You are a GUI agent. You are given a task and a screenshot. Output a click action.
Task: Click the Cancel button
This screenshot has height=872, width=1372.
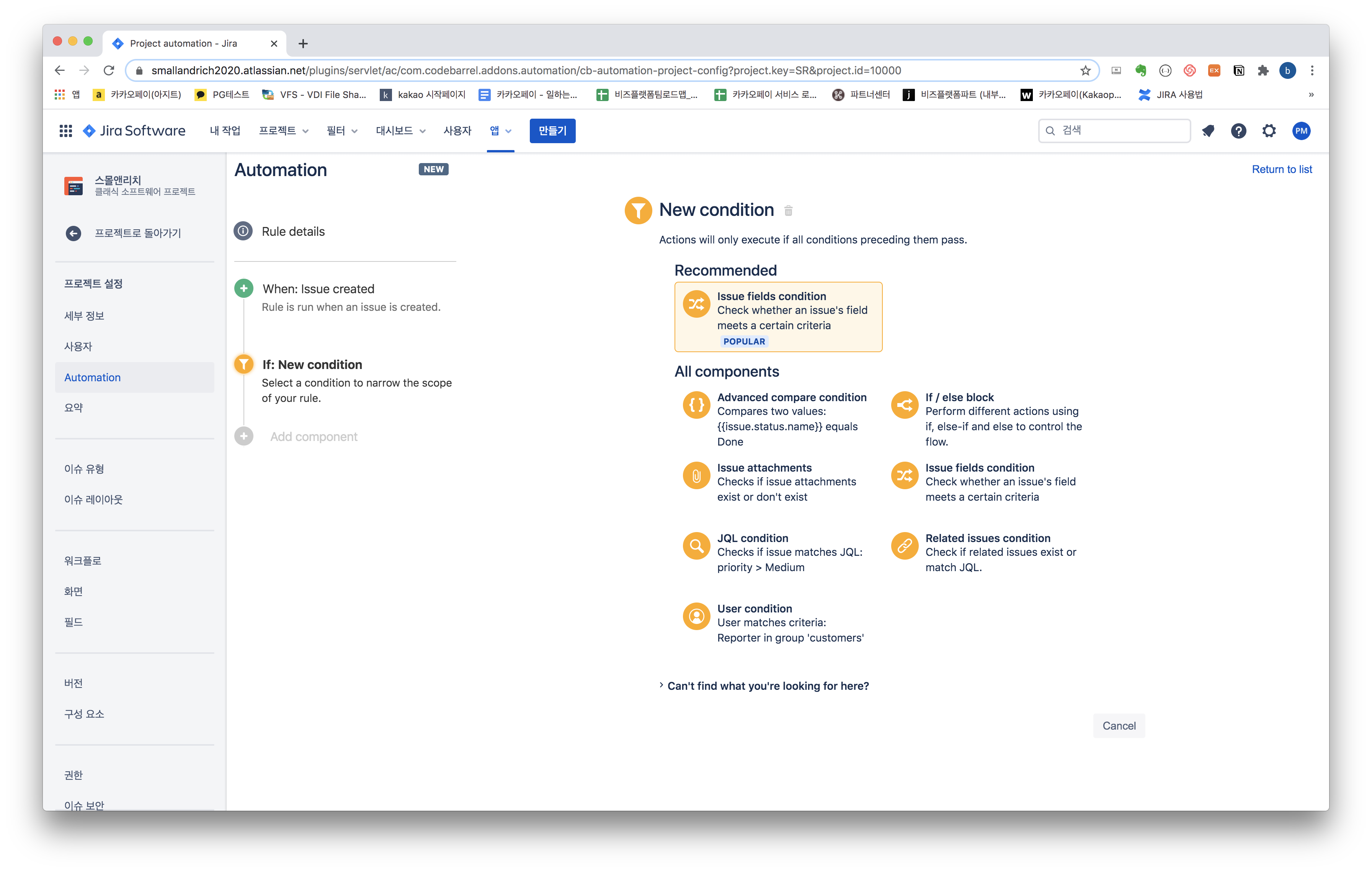[x=1119, y=726]
